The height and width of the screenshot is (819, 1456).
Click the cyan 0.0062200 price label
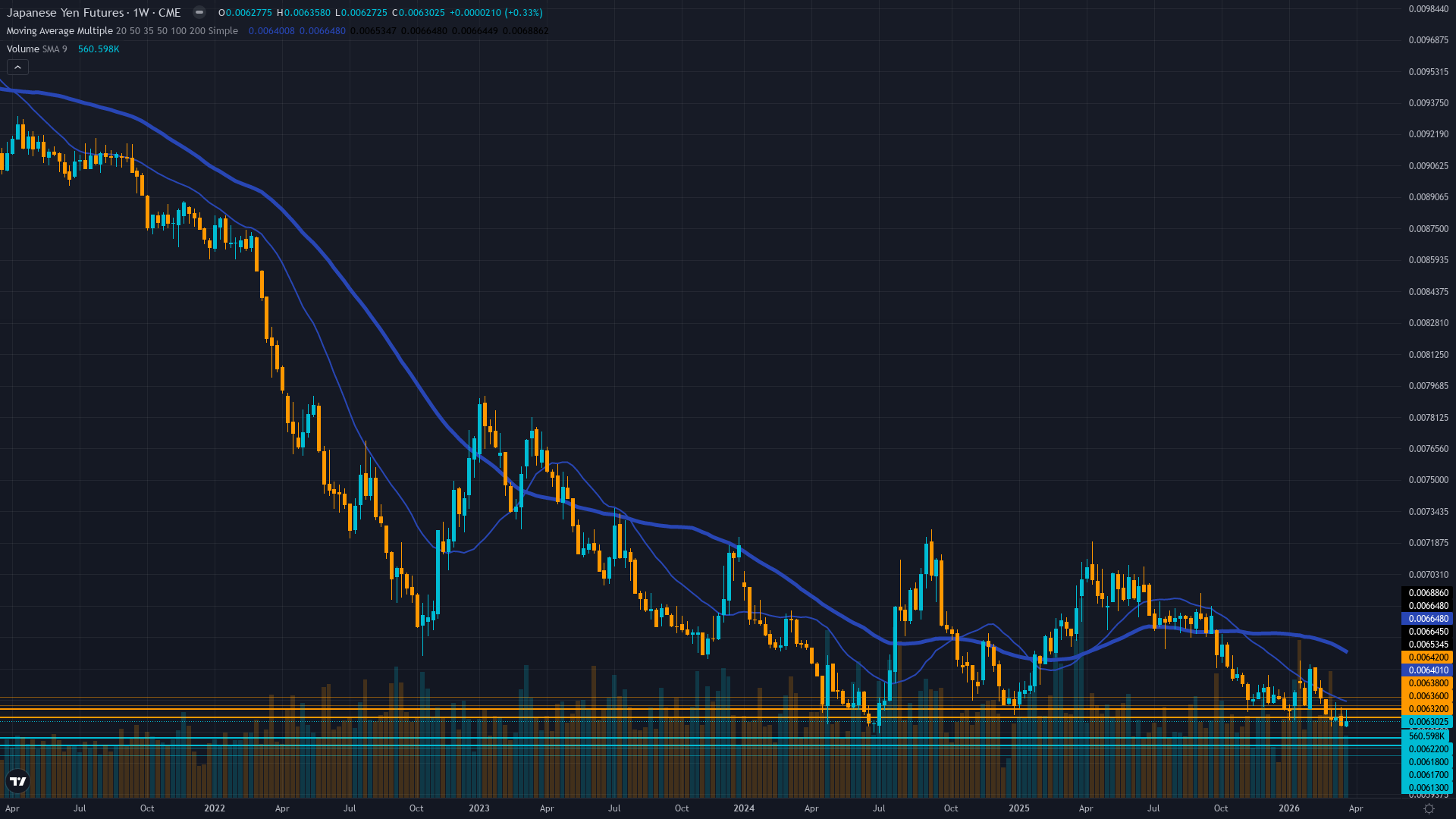pyautogui.click(x=1428, y=749)
